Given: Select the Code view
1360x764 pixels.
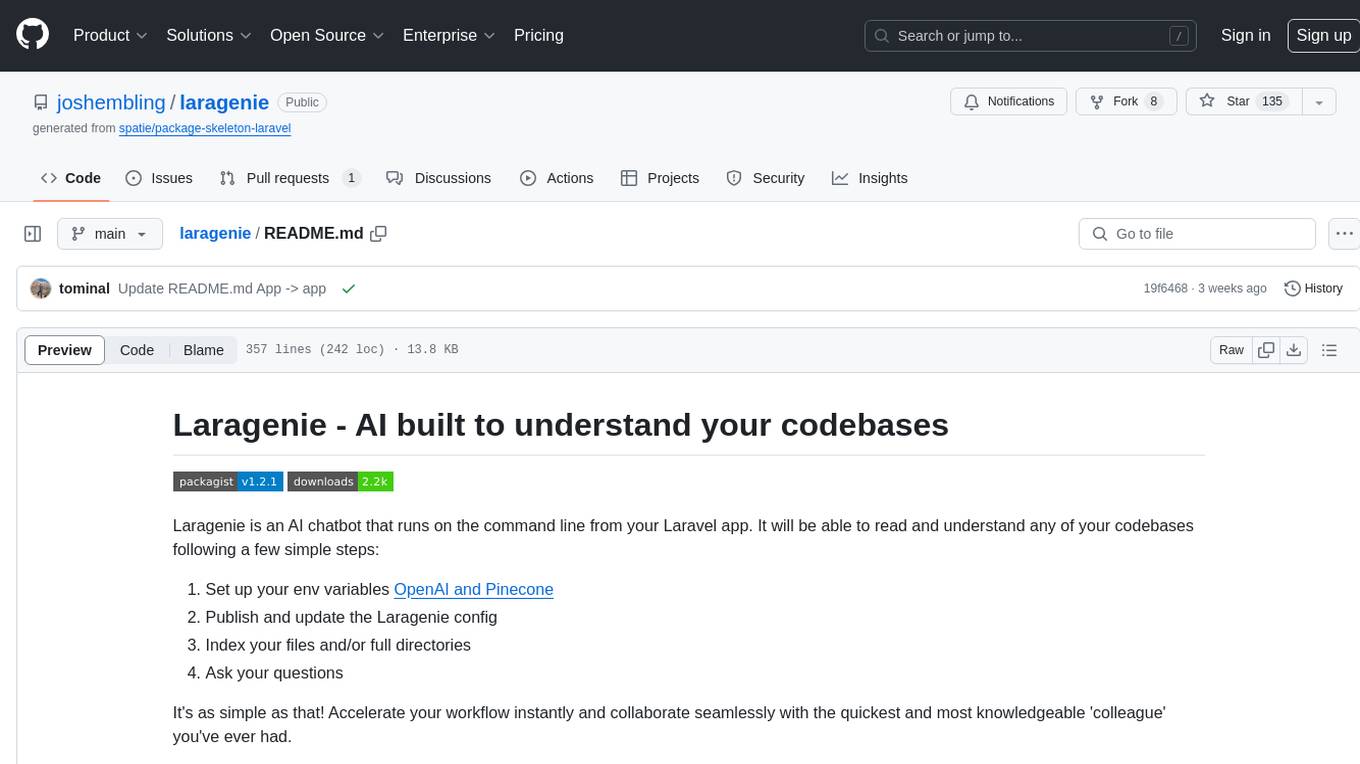Looking at the screenshot, I should pyautogui.click(x=137, y=350).
